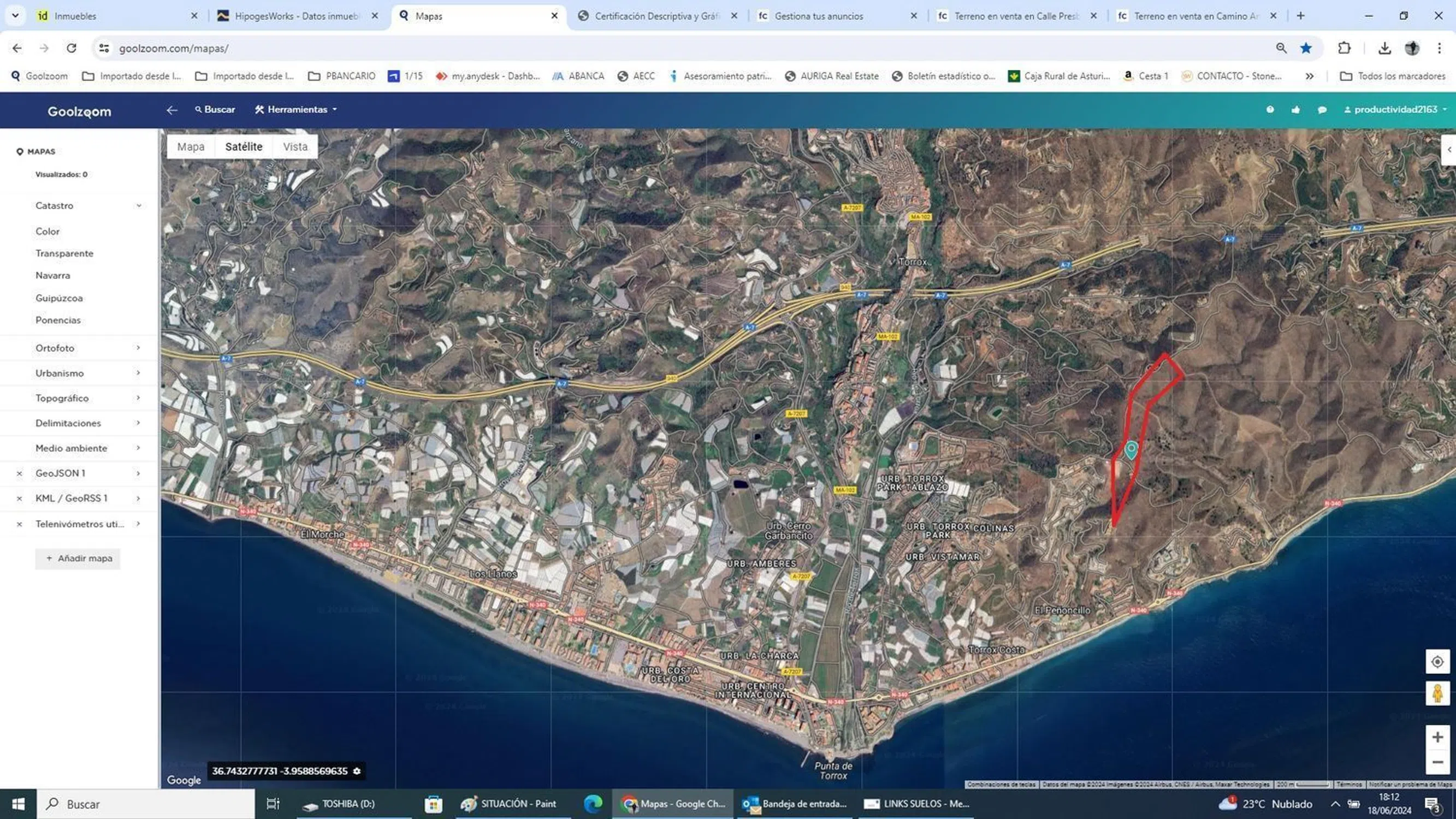Open the chat comment bubble icon

point(1322,110)
